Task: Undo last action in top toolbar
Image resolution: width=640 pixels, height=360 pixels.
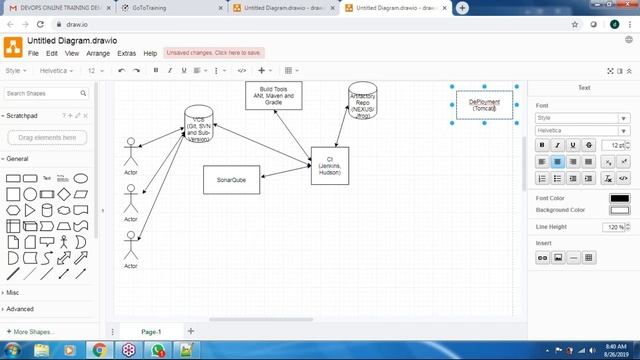Action: (x=121, y=71)
